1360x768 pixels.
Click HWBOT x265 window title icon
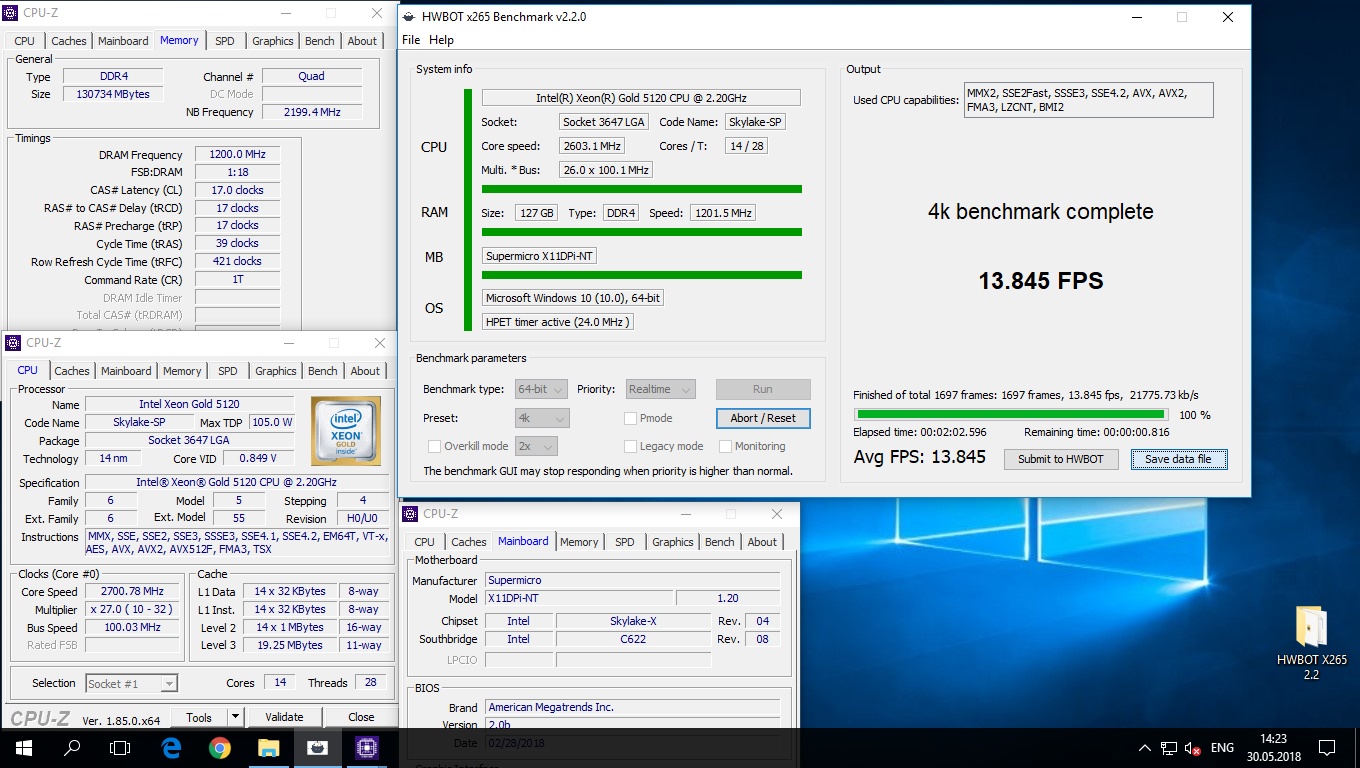click(409, 17)
